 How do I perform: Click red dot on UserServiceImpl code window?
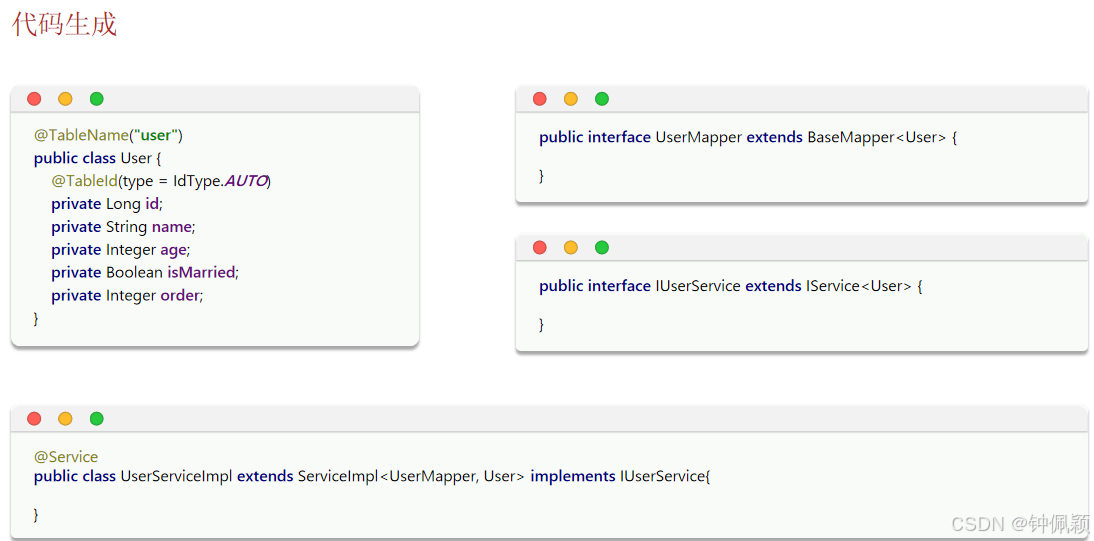pos(34,419)
